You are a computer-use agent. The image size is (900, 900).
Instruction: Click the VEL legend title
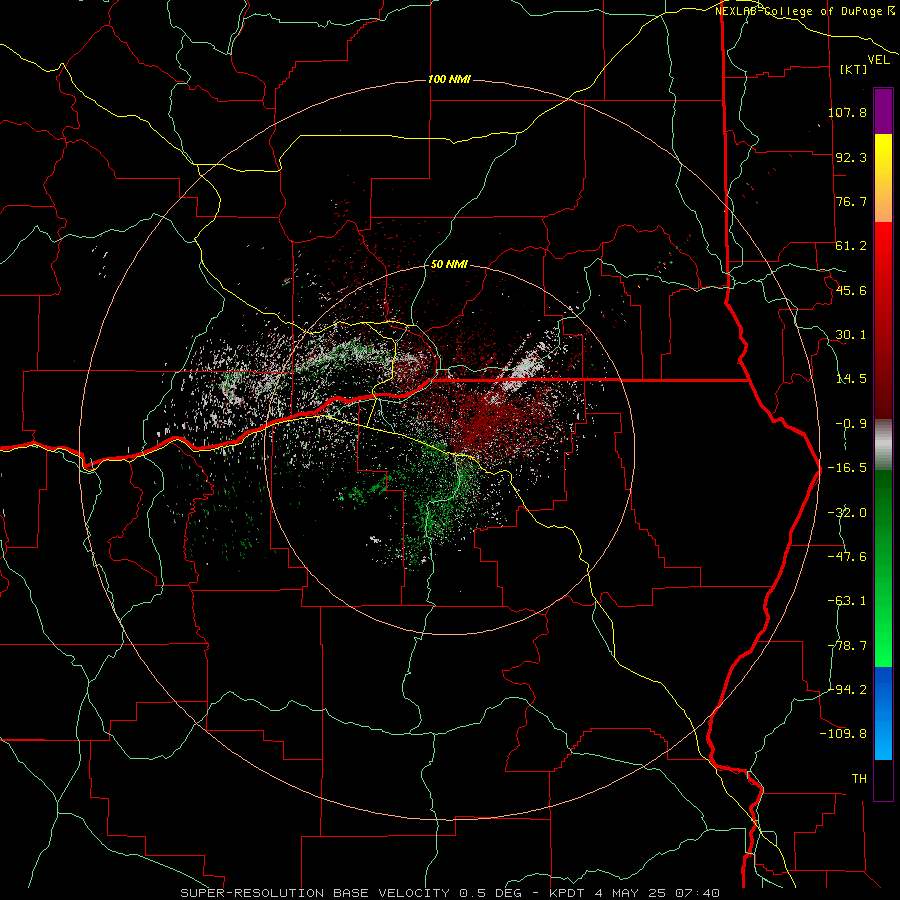(x=878, y=60)
